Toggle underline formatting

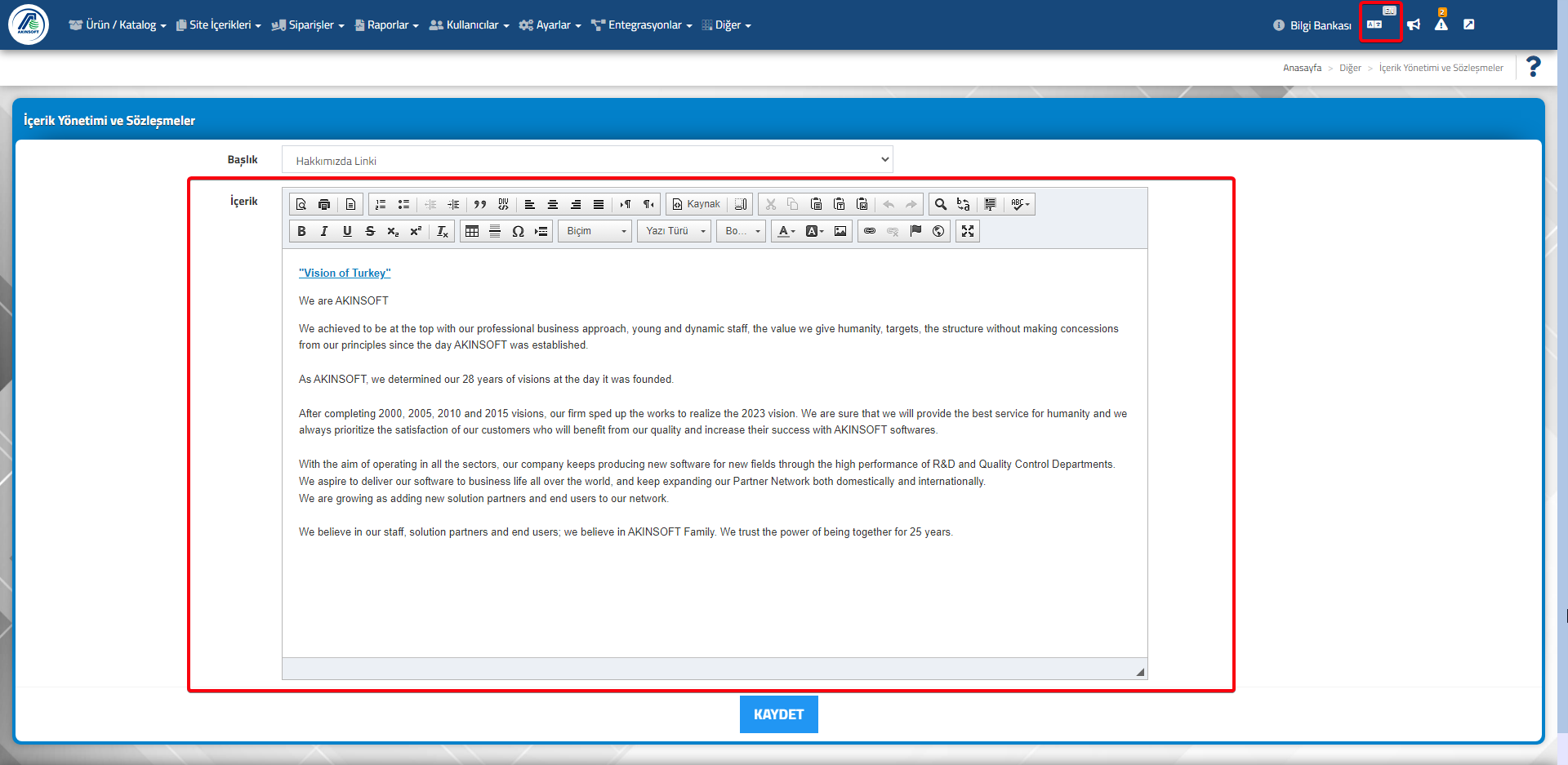click(347, 231)
